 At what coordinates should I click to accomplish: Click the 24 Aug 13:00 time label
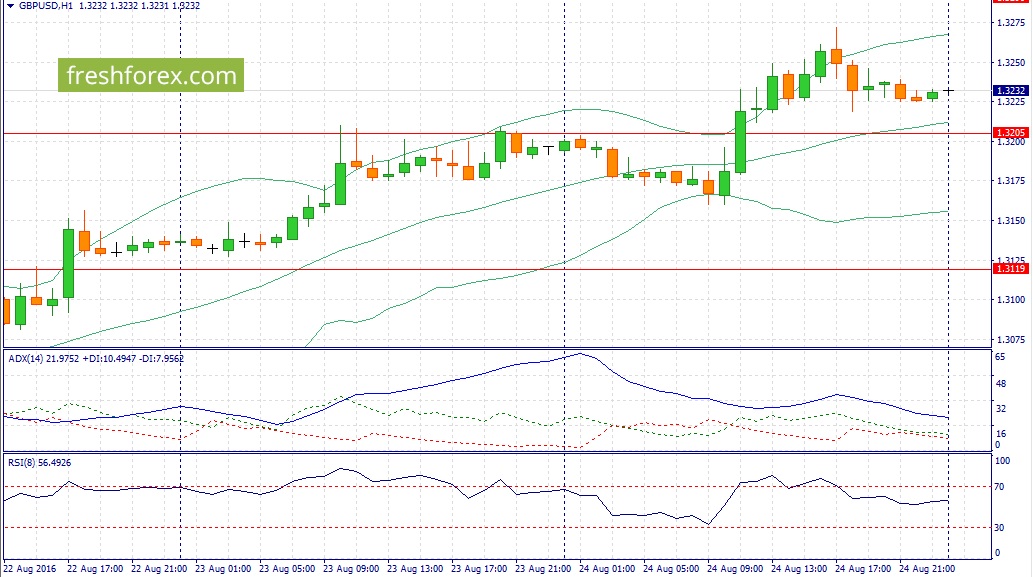coord(798,568)
